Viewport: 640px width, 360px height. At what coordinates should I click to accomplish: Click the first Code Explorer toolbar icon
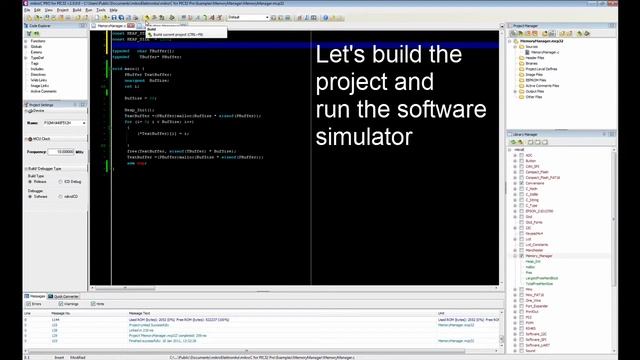(x=29, y=33)
